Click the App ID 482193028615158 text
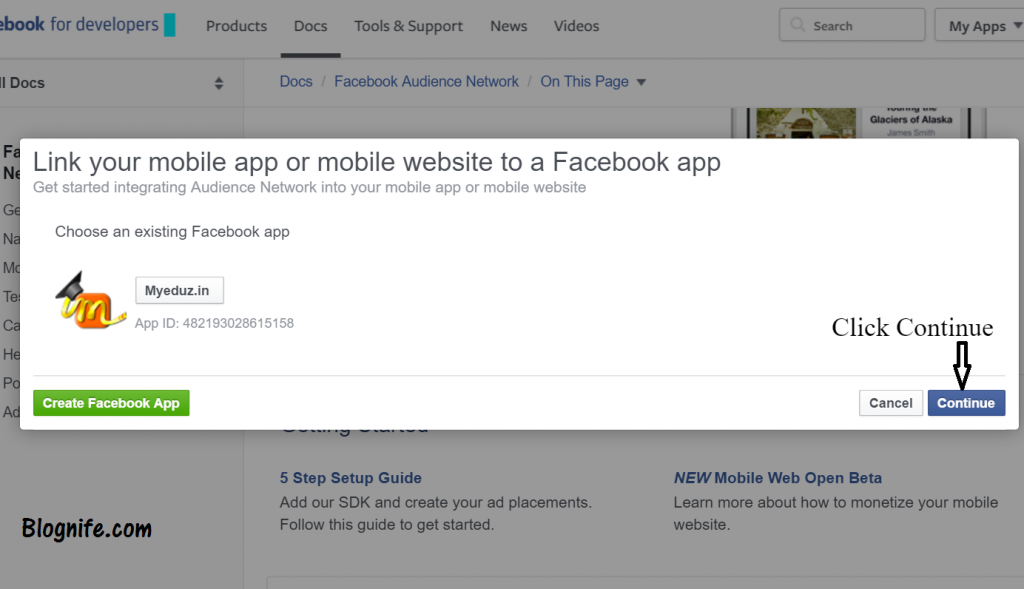Screen dimensions: 1024x589 point(214,323)
